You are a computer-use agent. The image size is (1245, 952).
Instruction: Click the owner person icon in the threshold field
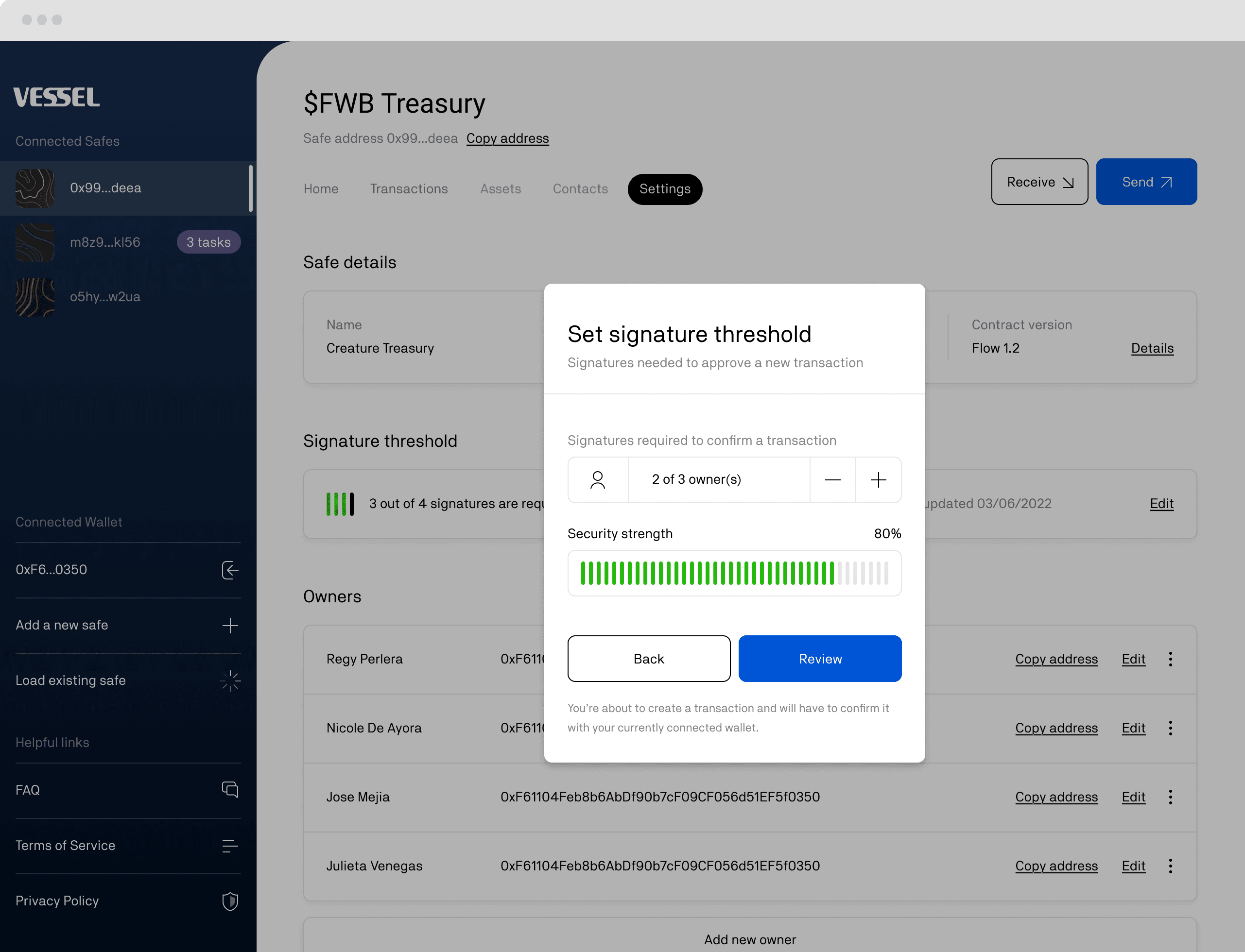(598, 480)
